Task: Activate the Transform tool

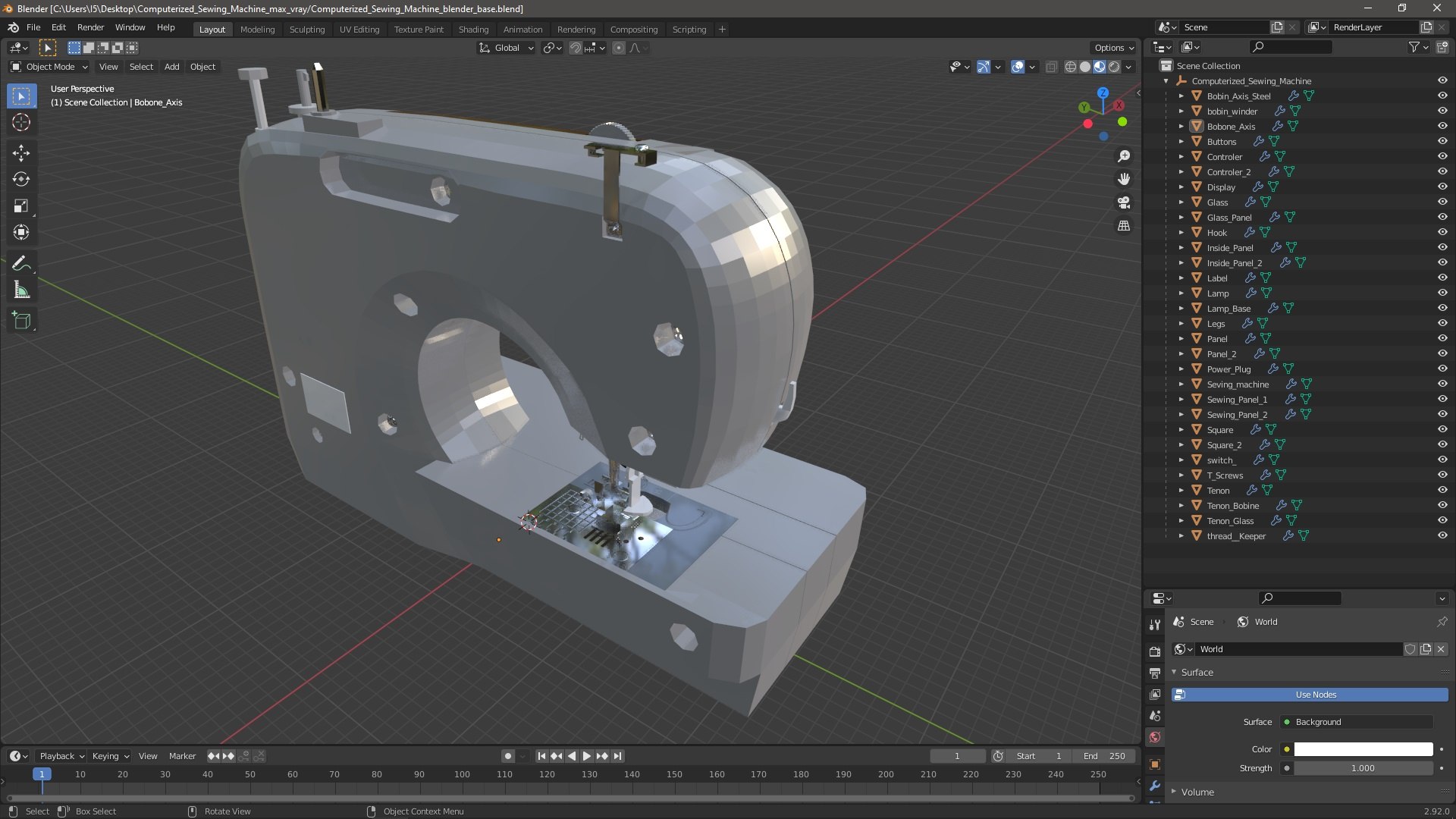Action: coord(21,232)
